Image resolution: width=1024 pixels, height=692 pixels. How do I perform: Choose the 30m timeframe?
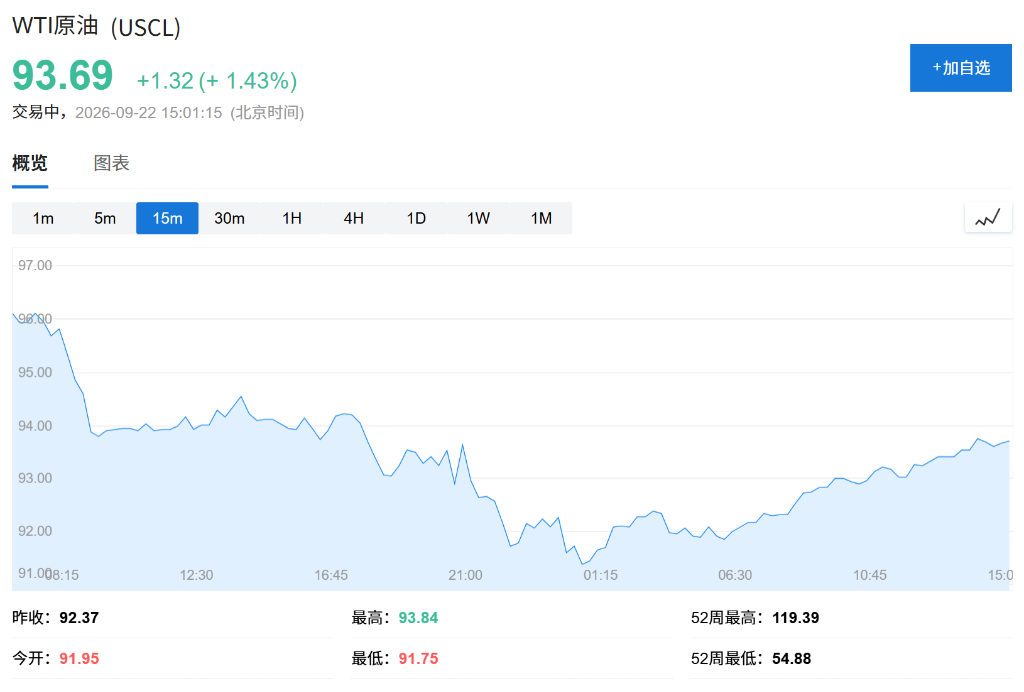pos(229,218)
